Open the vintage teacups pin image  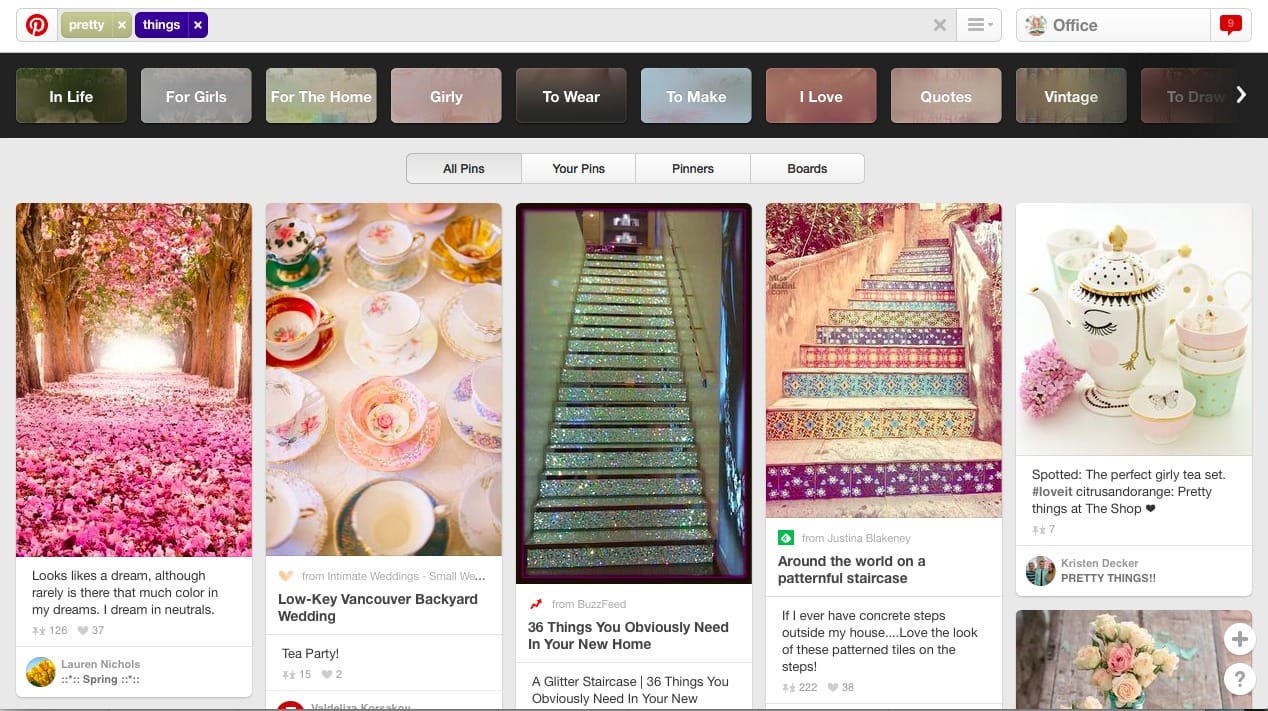pyautogui.click(x=384, y=379)
